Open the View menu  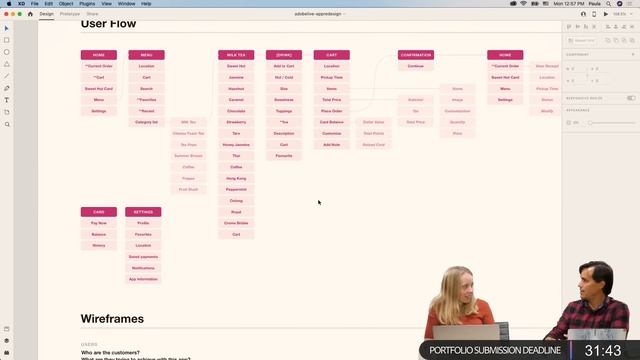point(107,4)
